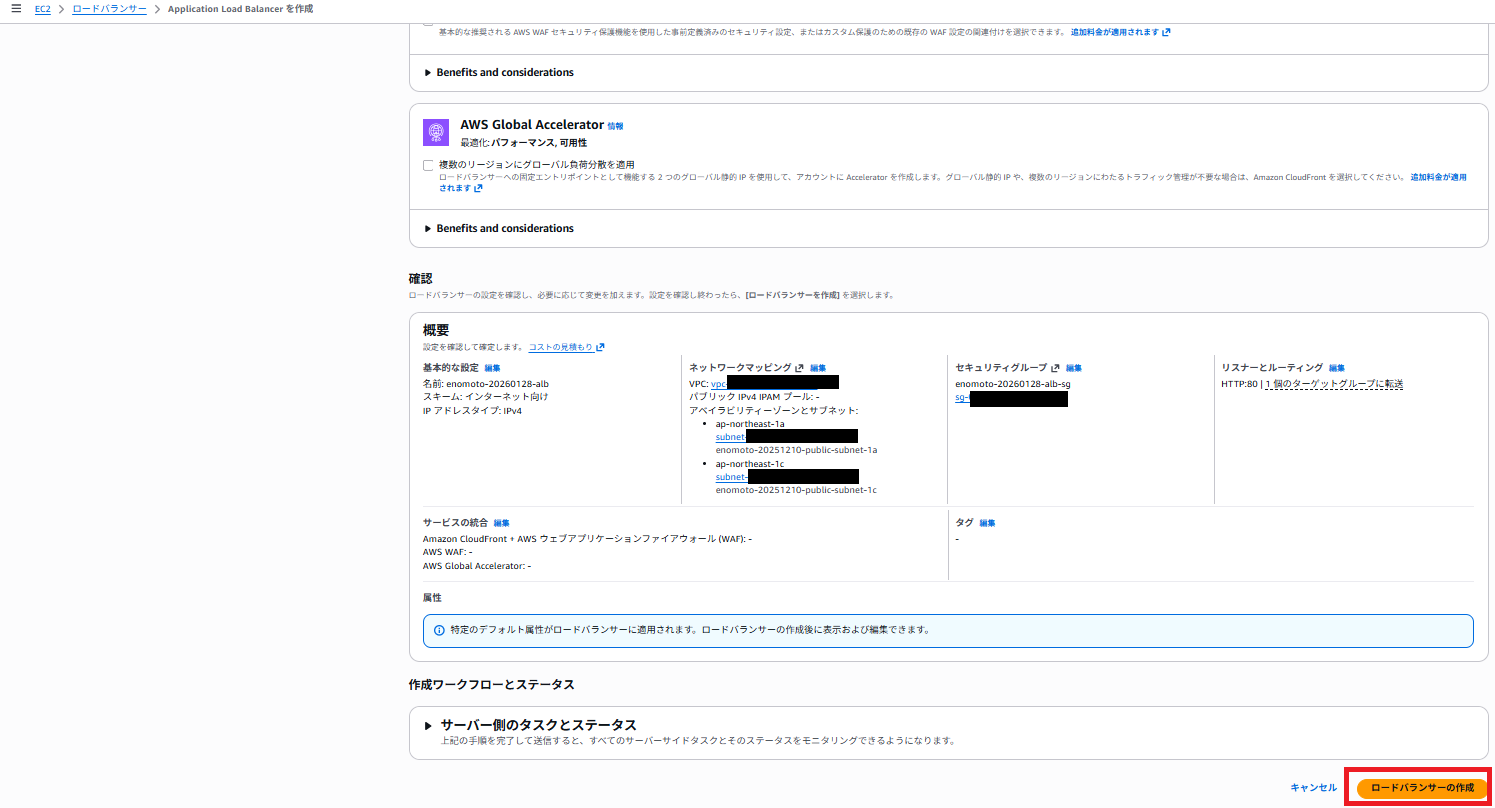Viewport: 1495px width, 808px height.
Task: Toggle the partially visible WAF checkbox at top
Action: point(428,21)
